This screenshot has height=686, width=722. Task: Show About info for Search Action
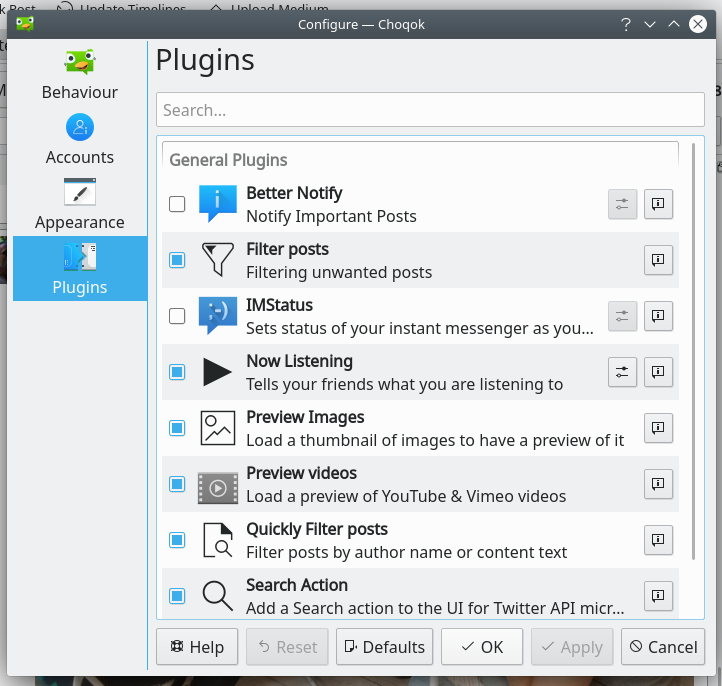658,596
